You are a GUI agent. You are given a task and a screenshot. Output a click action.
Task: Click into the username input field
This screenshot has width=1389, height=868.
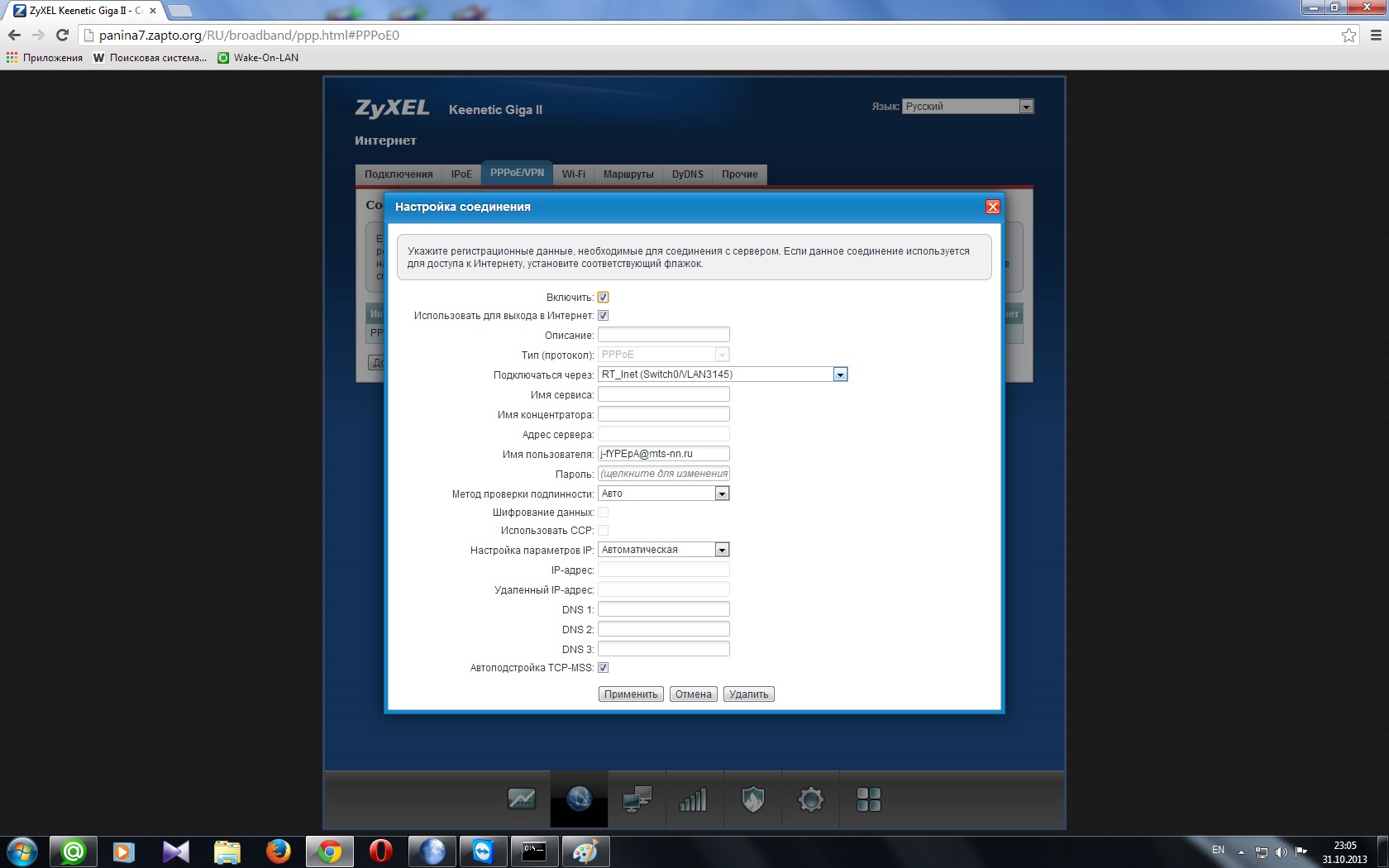663,454
